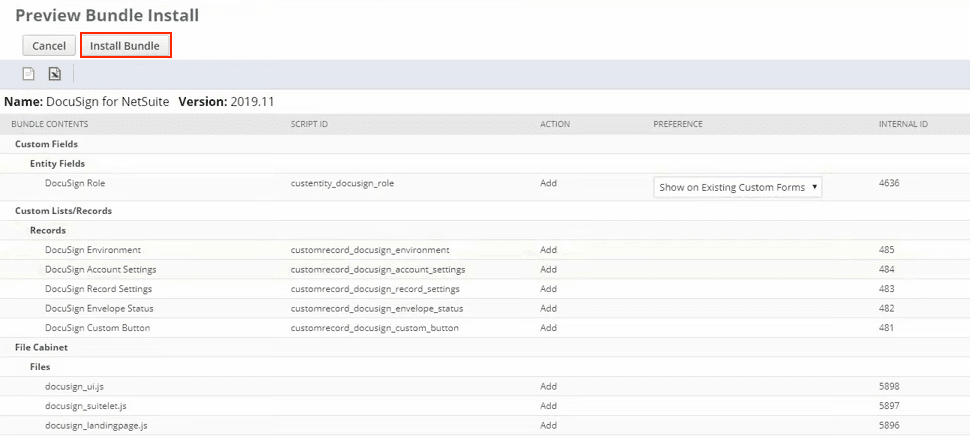The width and height of the screenshot is (970, 438).
Task: Click internal ID 484
Action: [886, 270]
